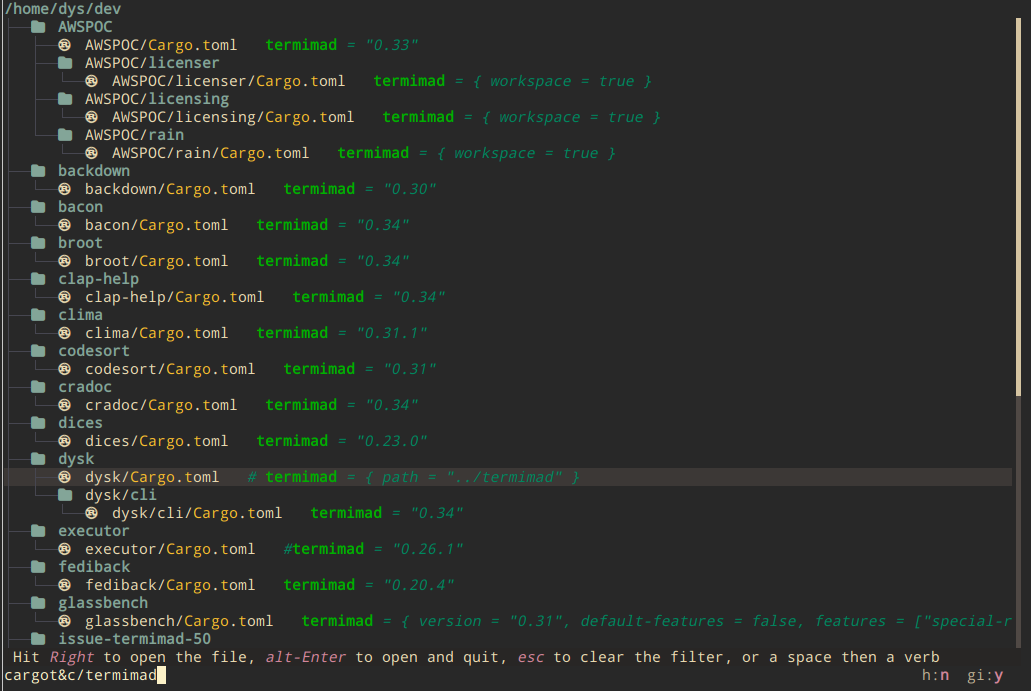Toggle the hidden files flag h:n
Viewport: 1031px width, 691px height.
tap(935, 676)
